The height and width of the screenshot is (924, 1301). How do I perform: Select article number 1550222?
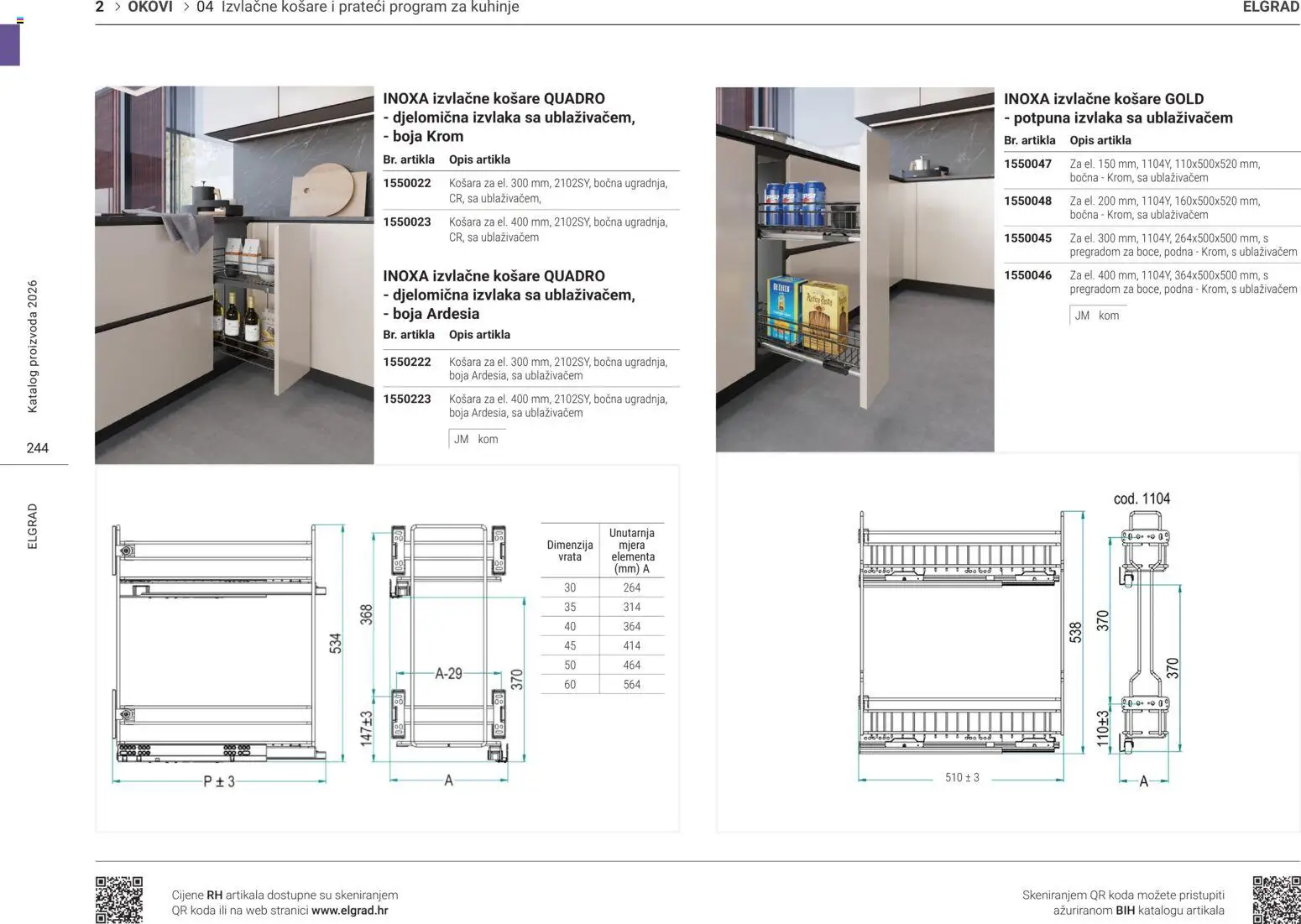pyautogui.click(x=406, y=362)
